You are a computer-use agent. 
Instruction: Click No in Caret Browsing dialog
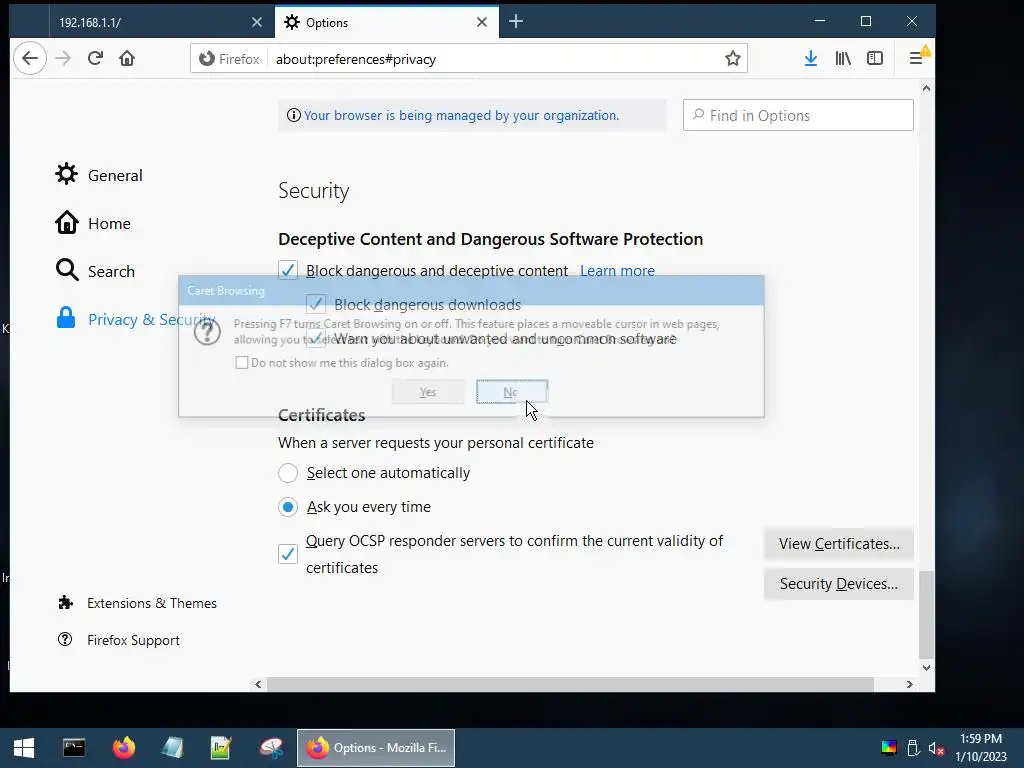pos(511,392)
